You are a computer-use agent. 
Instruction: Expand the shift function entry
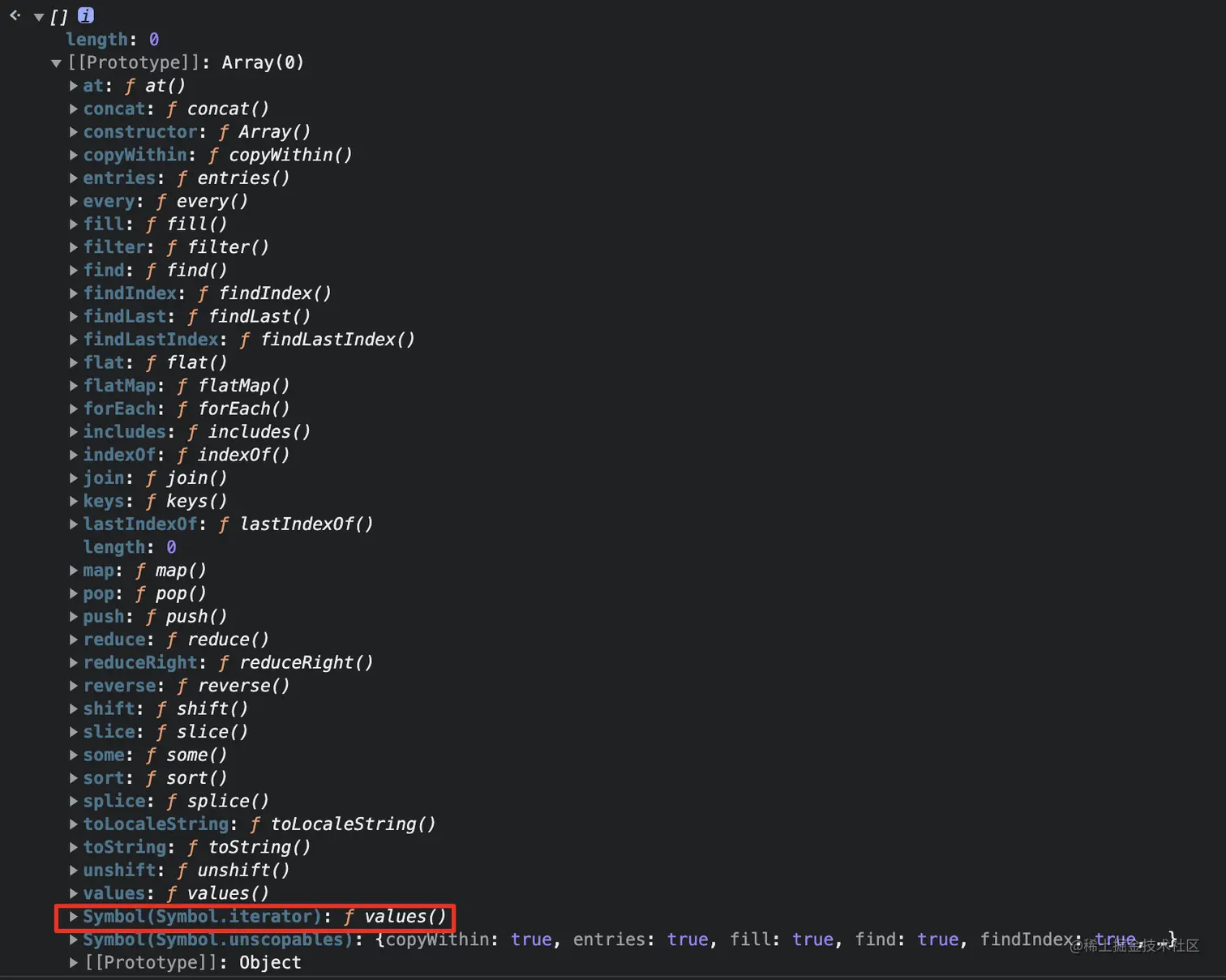(x=74, y=708)
